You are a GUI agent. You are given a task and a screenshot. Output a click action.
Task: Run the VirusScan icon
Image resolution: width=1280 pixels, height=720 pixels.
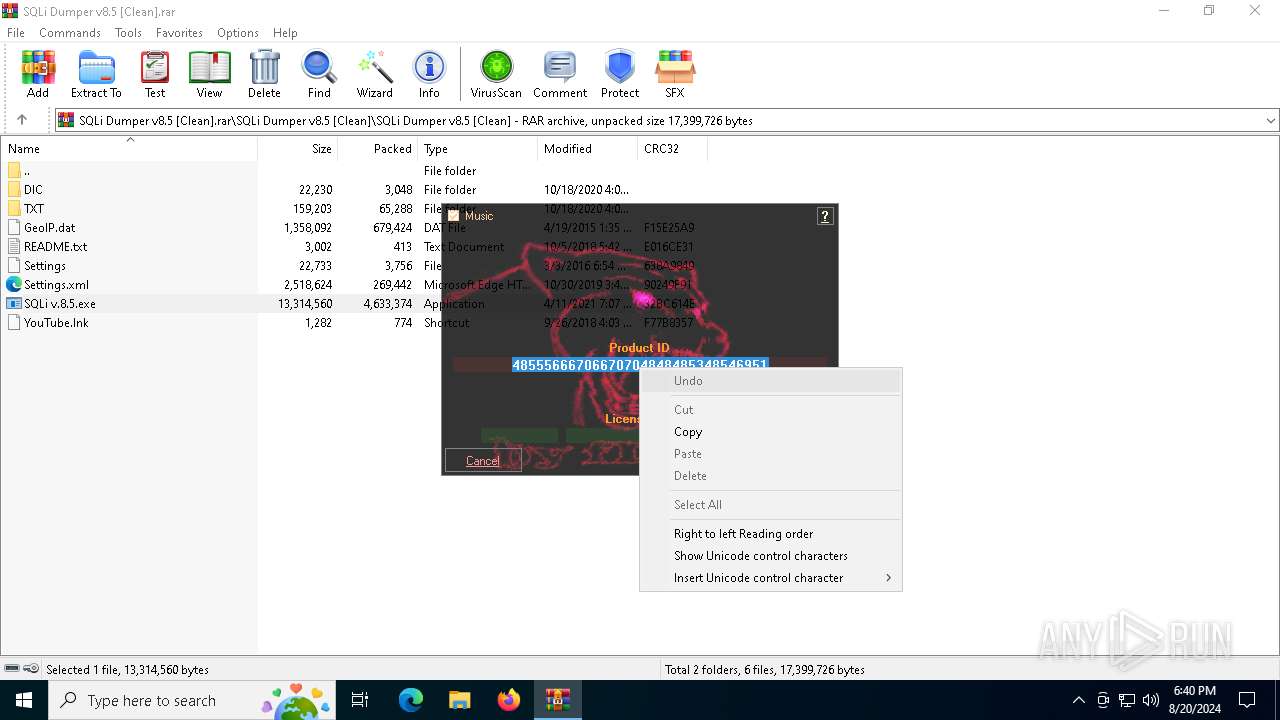coord(496,75)
